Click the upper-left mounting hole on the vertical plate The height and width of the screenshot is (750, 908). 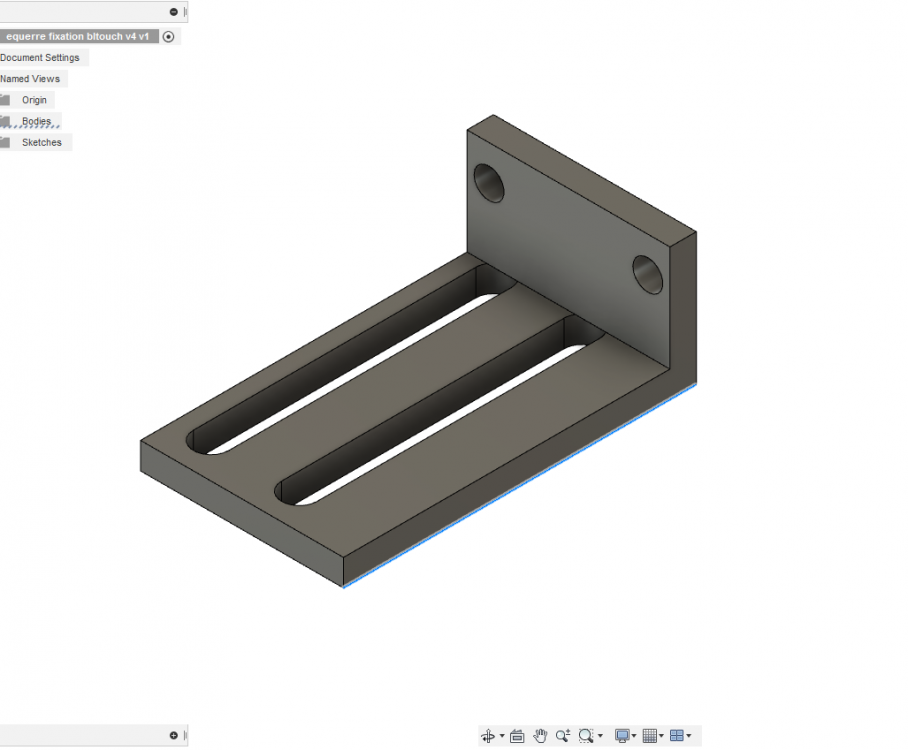[x=489, y=184]
